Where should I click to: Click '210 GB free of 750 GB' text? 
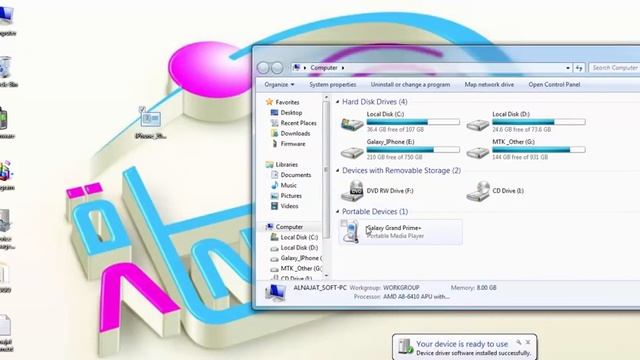[x=395, y=157]
